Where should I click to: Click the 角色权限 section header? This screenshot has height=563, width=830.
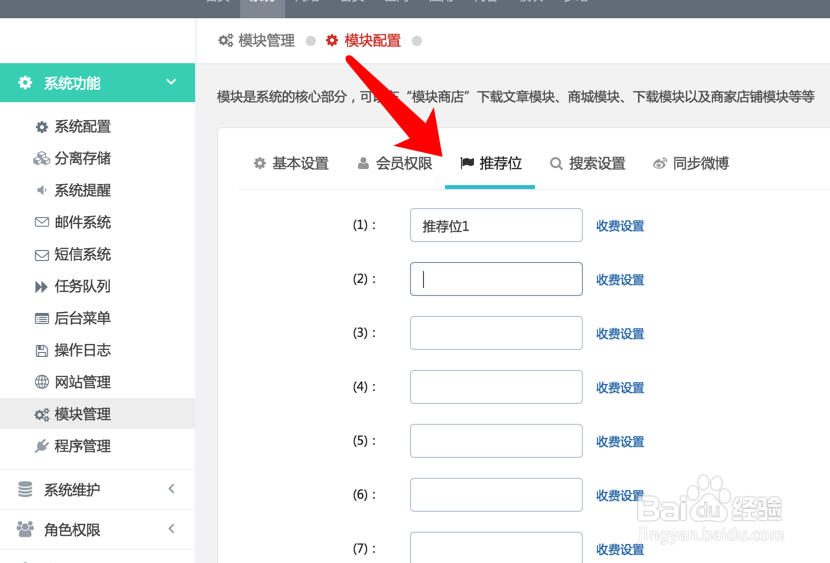coord(97,529)
